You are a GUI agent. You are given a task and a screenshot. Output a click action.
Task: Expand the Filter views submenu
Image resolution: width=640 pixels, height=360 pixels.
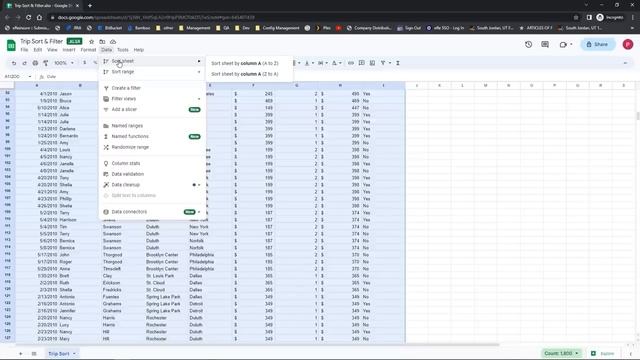tap(199, 99)
